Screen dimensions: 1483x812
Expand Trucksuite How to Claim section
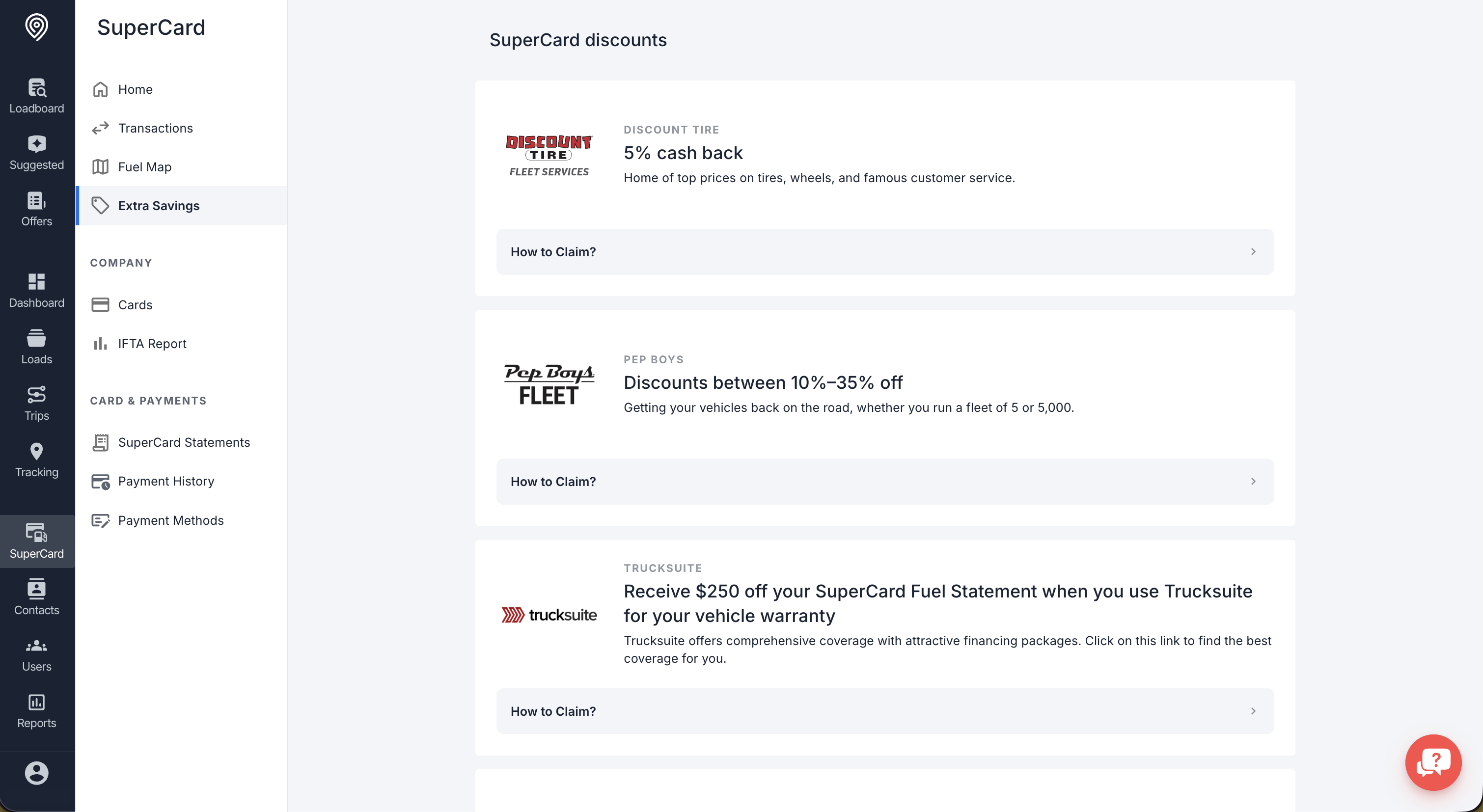coord(885,711)
